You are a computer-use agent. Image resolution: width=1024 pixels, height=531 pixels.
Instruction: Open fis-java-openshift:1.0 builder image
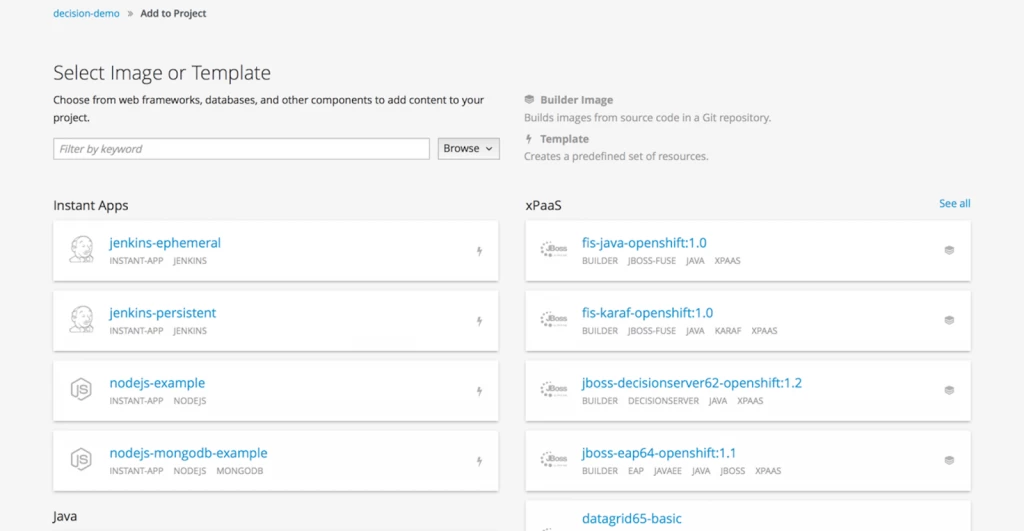(644, 242)
